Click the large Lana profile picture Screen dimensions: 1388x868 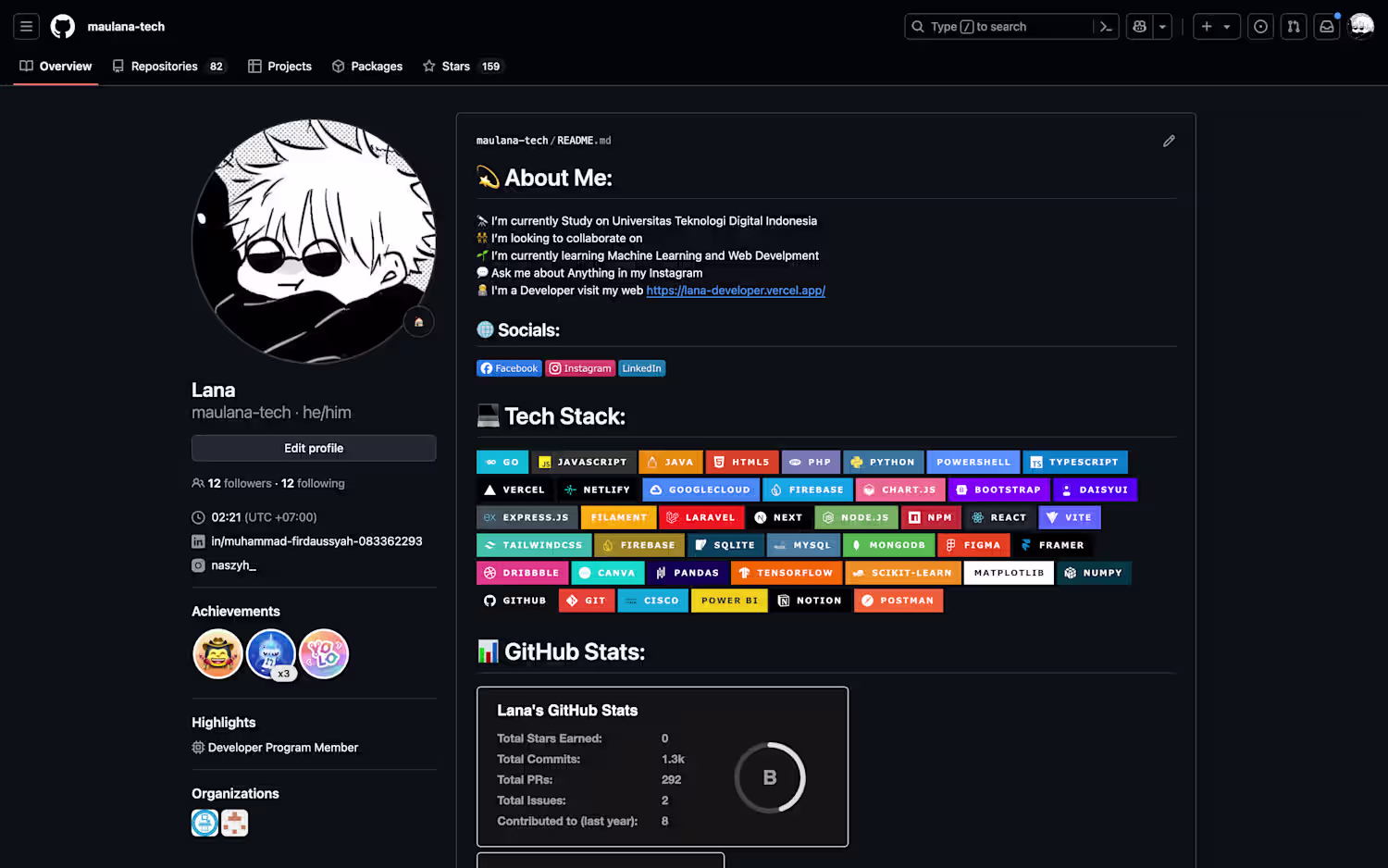314,242
